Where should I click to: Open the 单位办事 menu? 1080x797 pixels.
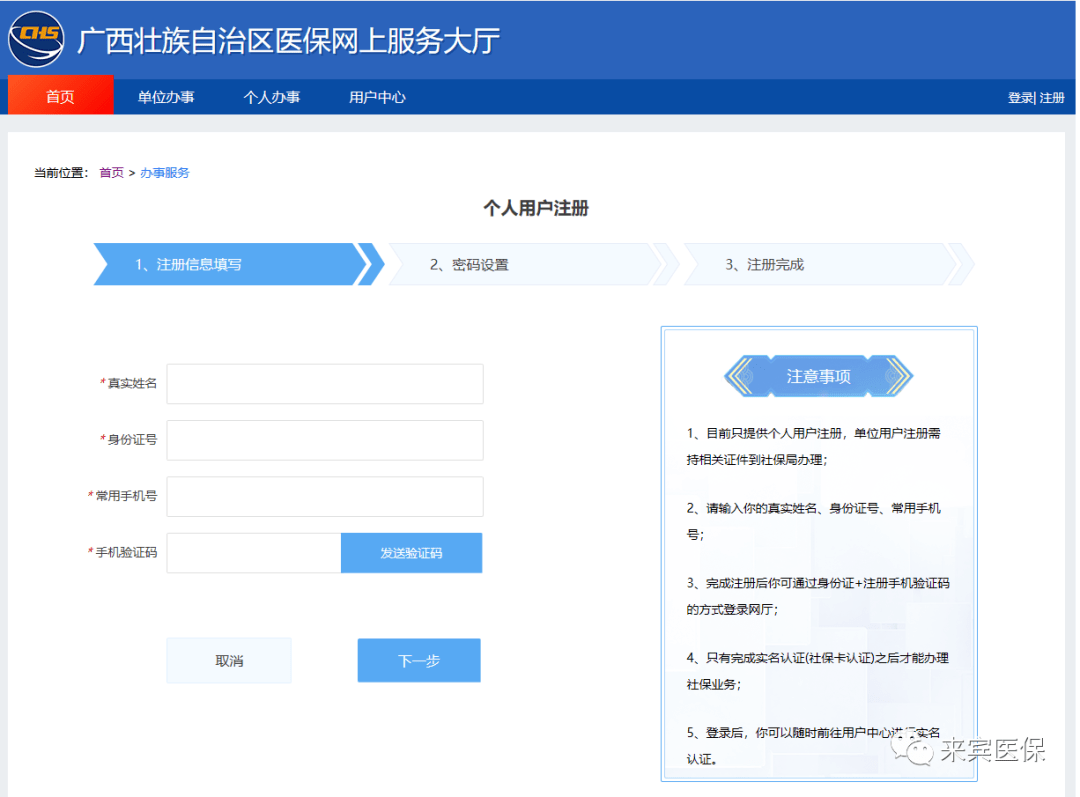(x=166, y=97)
